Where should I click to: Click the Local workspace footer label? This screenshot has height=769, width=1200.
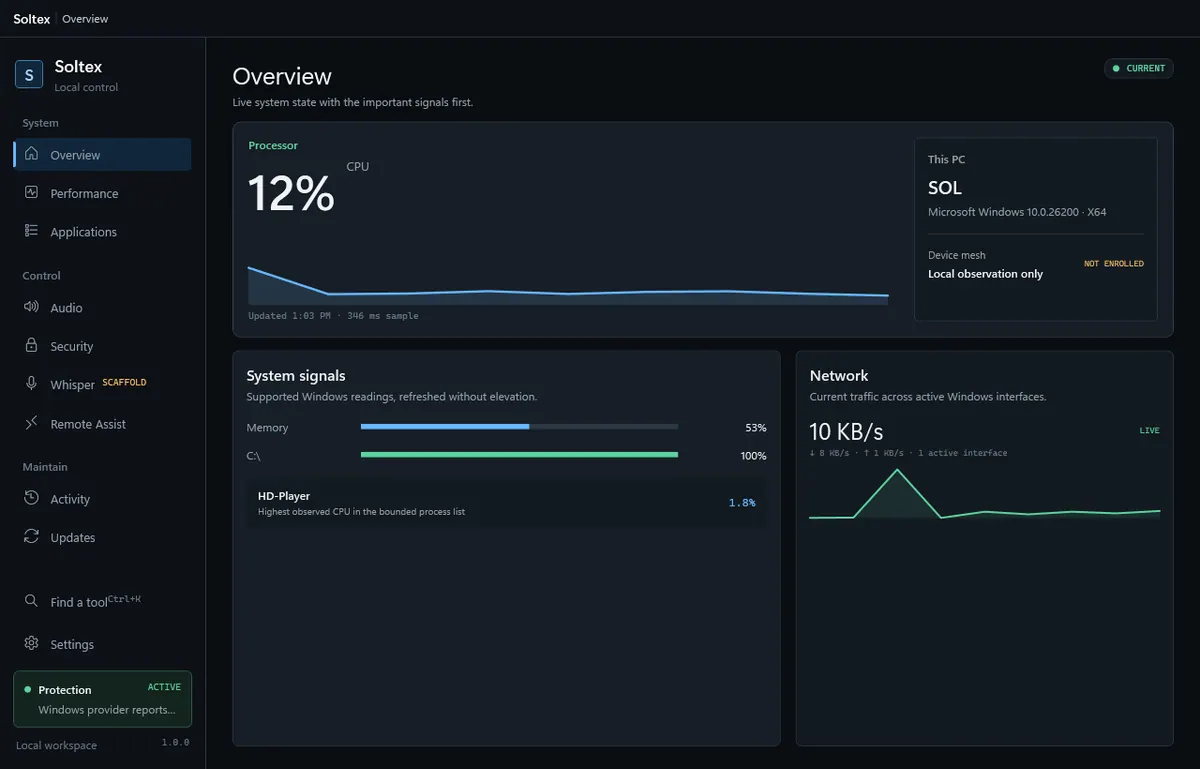point(57,745)
